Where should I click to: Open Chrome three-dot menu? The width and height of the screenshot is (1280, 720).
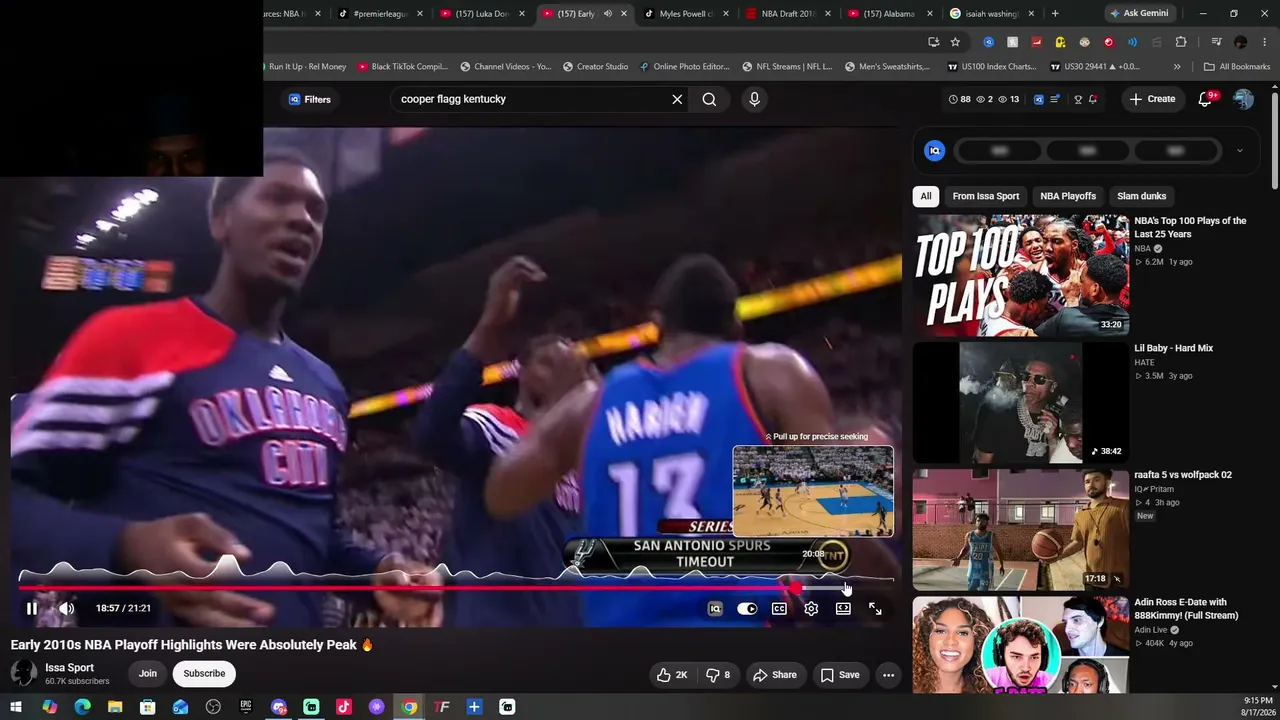click(x=1265, y=42)
